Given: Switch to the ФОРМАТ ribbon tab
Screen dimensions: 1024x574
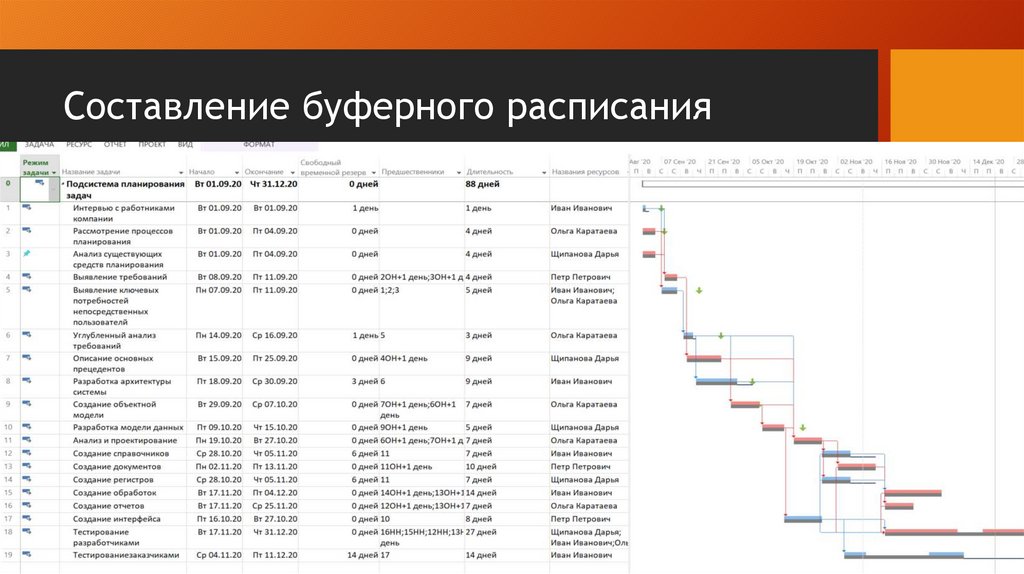Looking at the screenshot, I should [259, 144].
